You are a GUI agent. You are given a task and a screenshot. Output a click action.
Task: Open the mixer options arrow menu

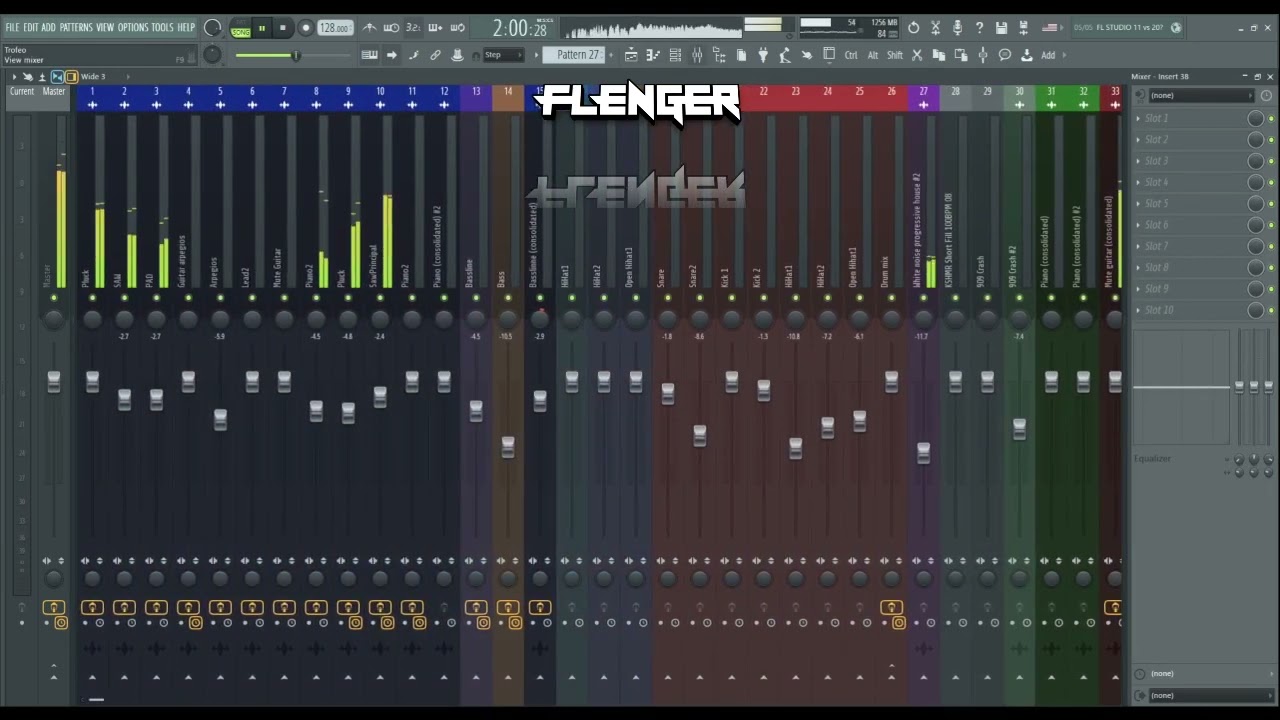(x=14, y=76)
